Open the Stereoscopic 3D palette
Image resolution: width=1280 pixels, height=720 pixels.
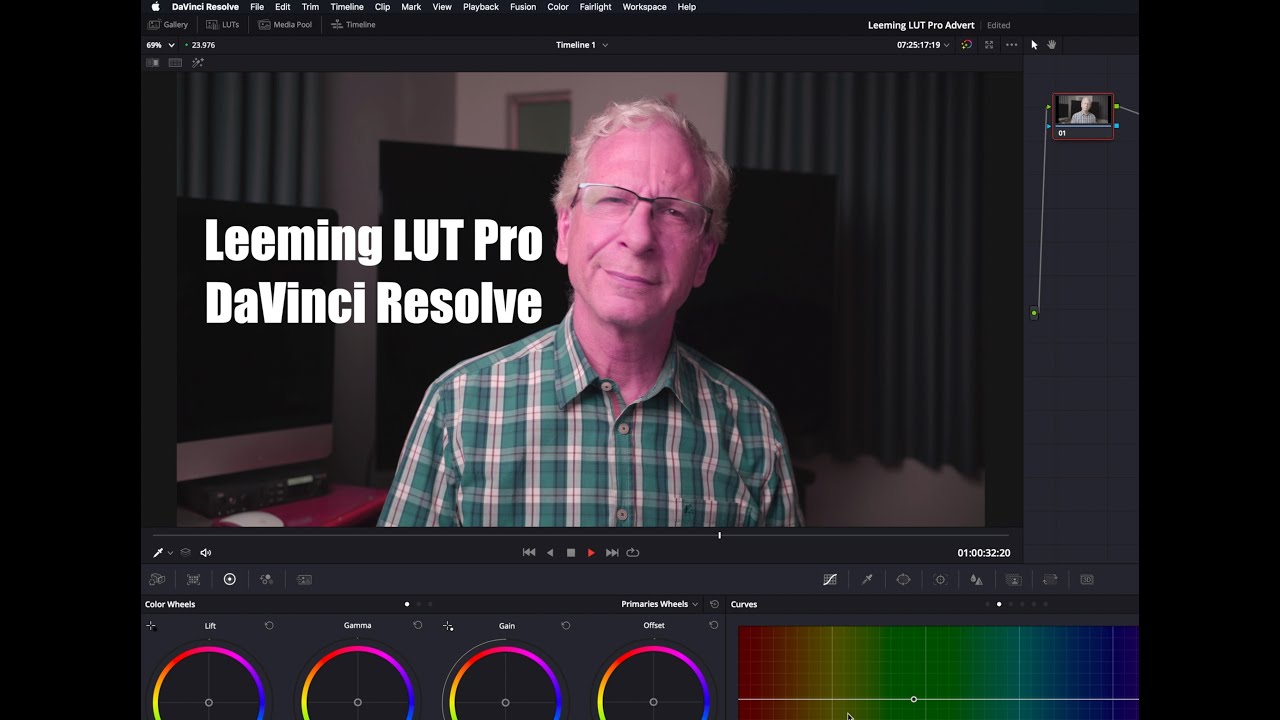point(1087,579)
